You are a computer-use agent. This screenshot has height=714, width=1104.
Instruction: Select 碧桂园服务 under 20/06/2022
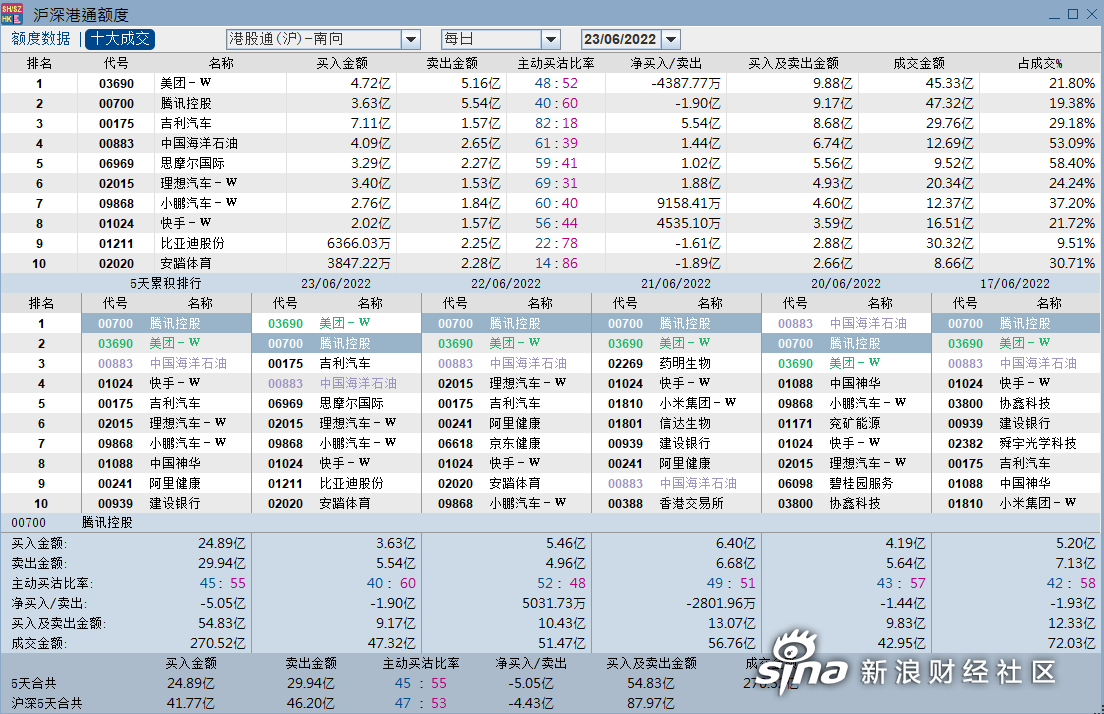861,484
